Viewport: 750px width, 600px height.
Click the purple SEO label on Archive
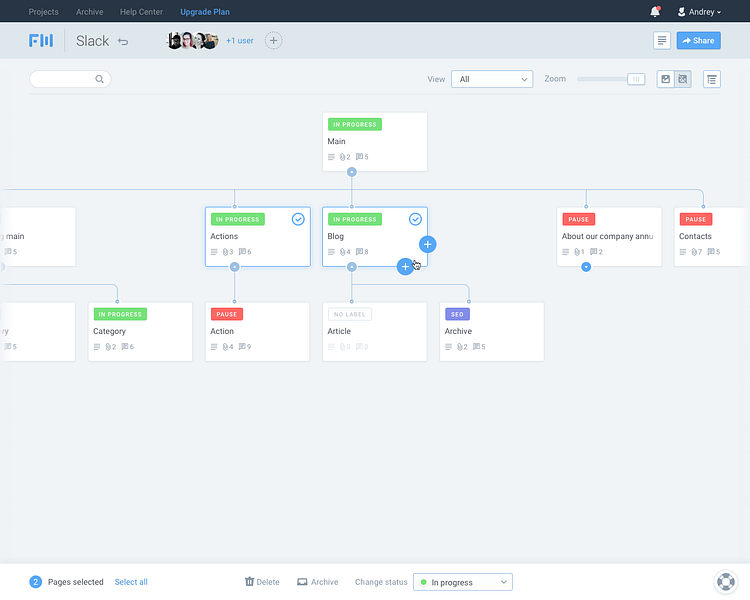[x=457, y=314]
